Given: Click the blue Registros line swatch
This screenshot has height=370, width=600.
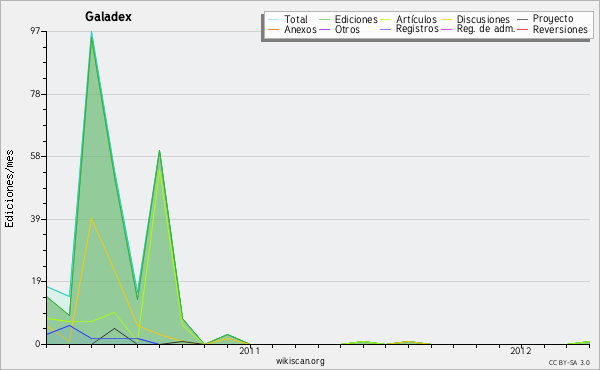Looking at the screenshot, I should [x=385, y=29].
